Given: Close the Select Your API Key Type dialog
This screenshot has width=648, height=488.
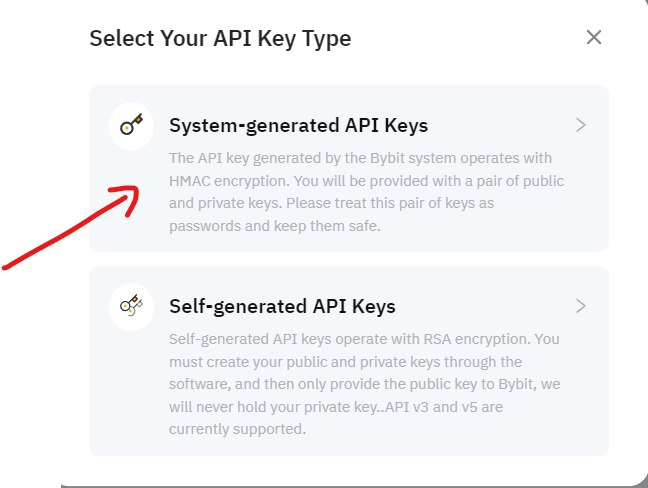Looking at the screenshot, I should pyautogui.click(x=594, y=38).
